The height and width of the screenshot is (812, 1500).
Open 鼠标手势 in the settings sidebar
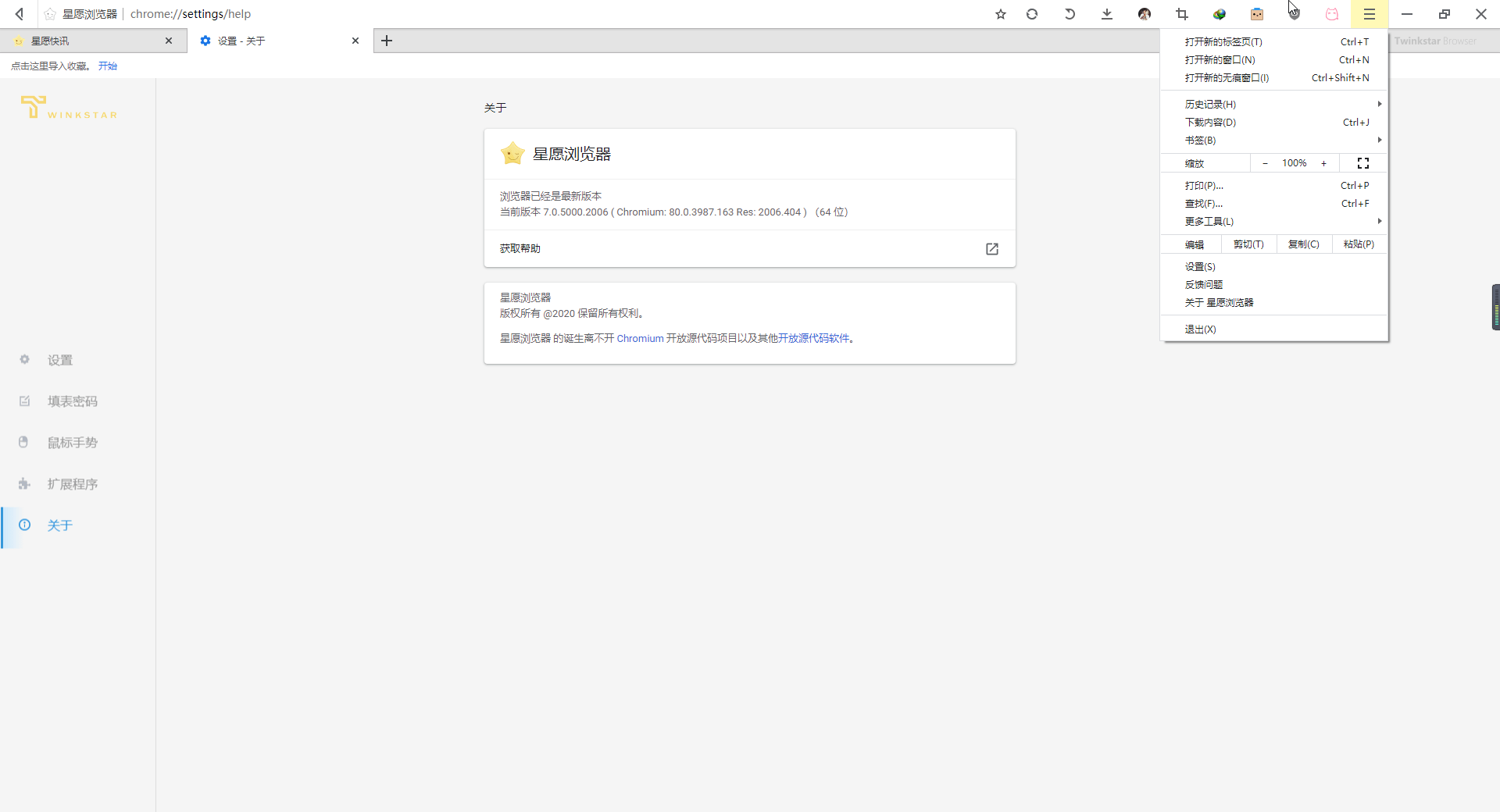coord(72,442)
